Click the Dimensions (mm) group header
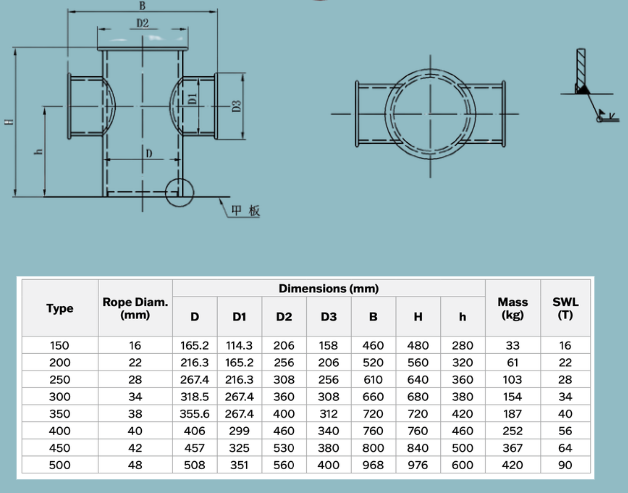This screenshot has width=628, height=493. (328, 289)
